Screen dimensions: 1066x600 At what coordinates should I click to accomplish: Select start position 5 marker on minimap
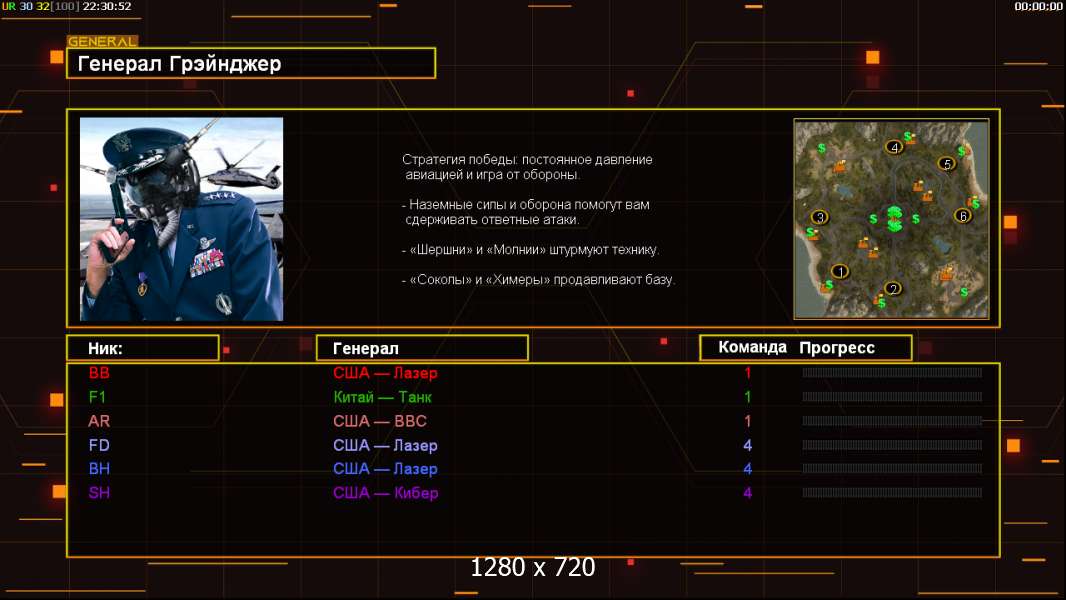(946, 164)
